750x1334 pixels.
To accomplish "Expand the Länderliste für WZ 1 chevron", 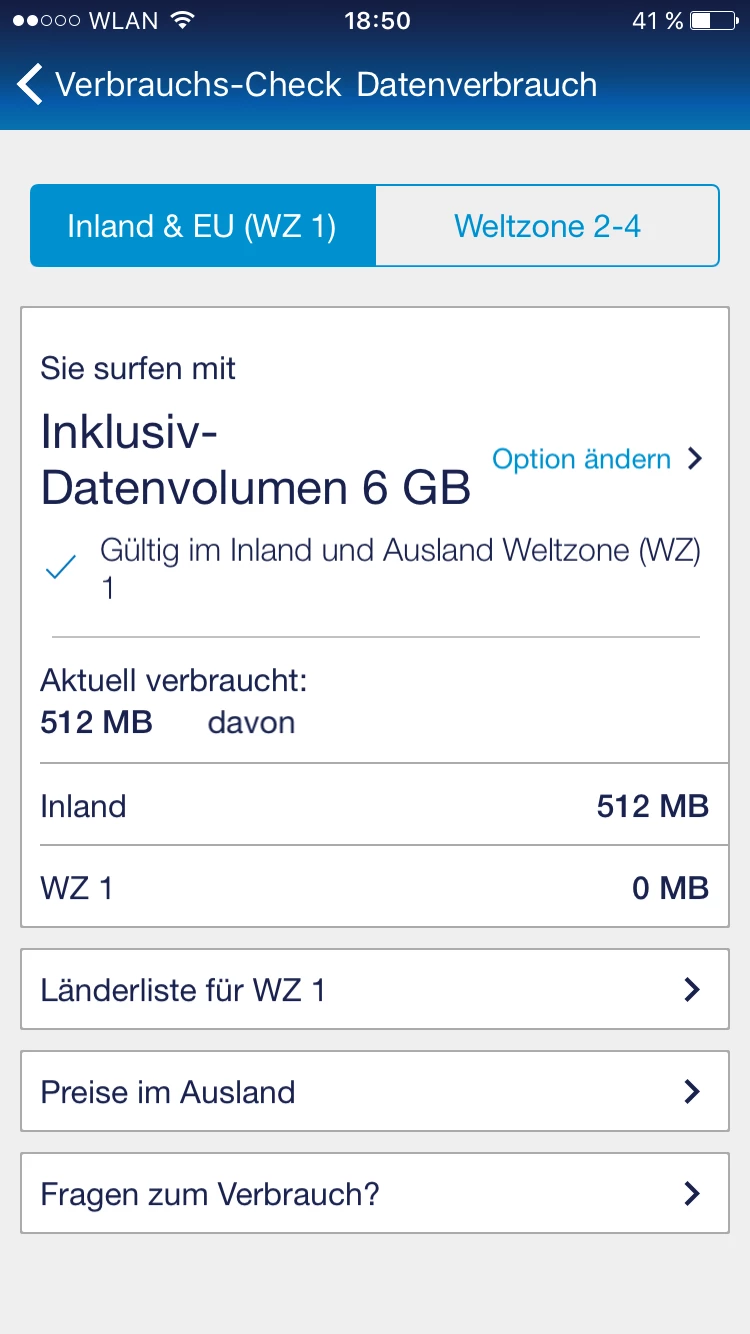I will tap(691, 990).
